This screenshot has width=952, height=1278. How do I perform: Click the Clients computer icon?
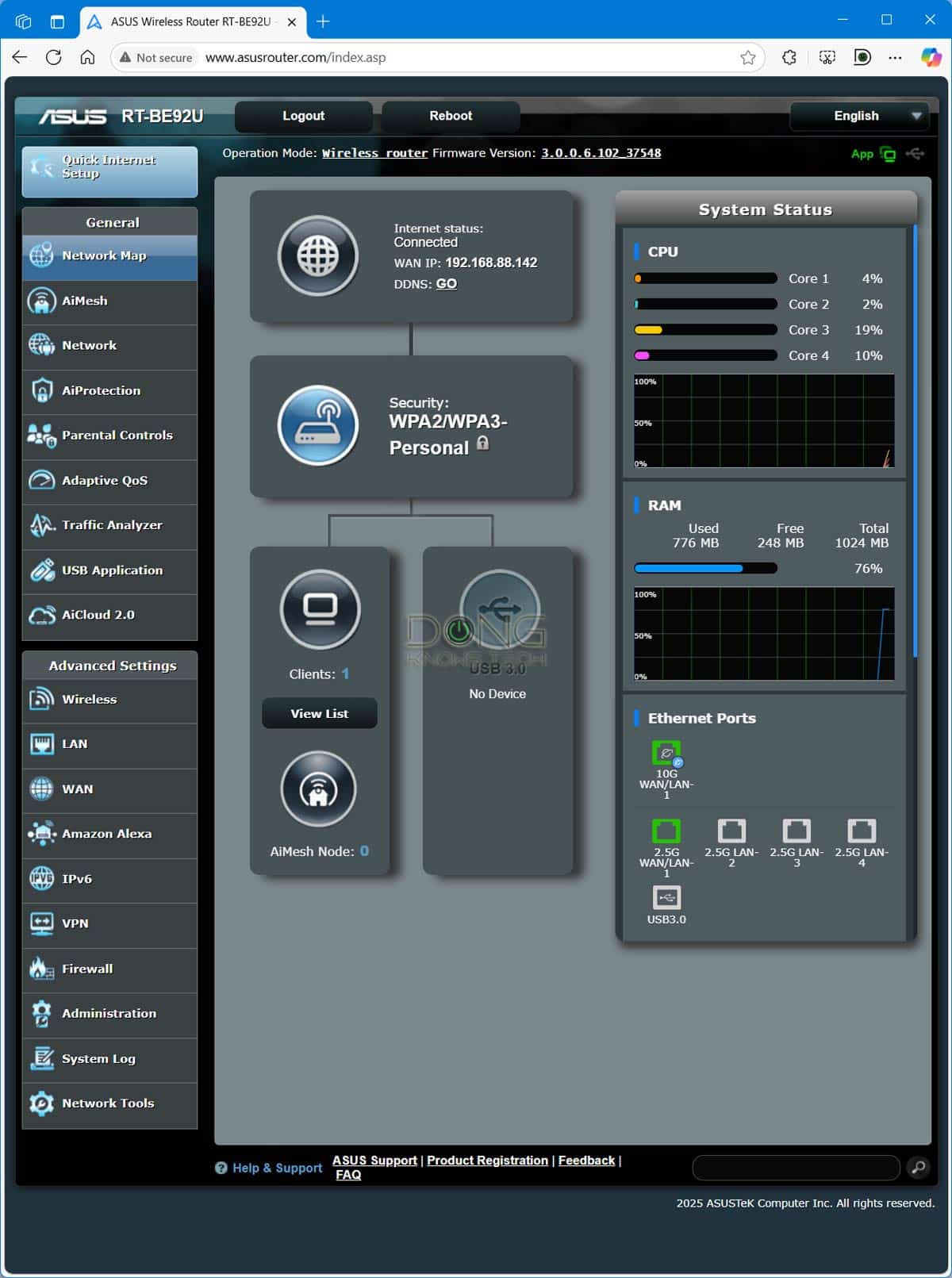(321, 609)
